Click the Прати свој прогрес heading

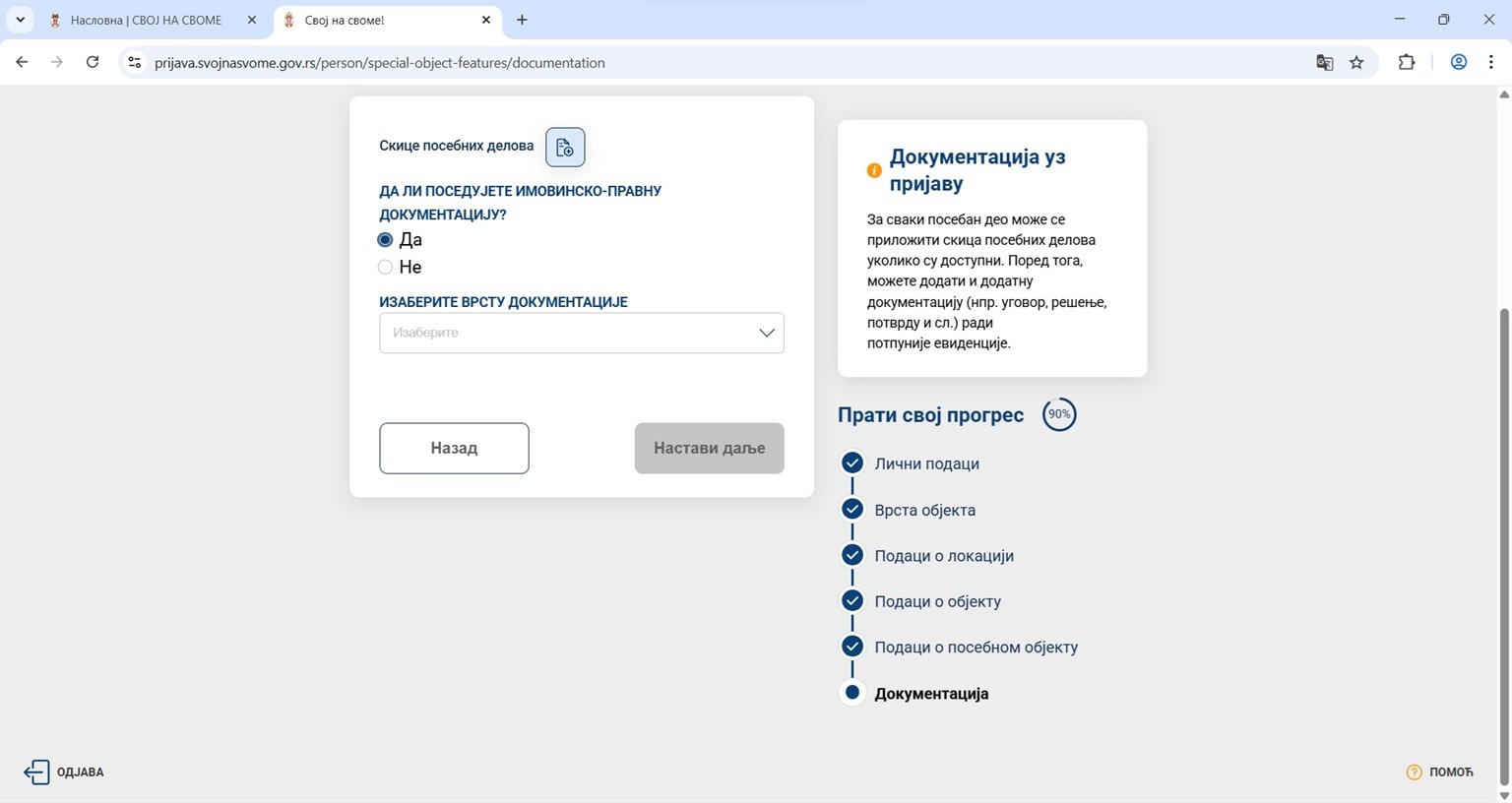tap(930, 415)
